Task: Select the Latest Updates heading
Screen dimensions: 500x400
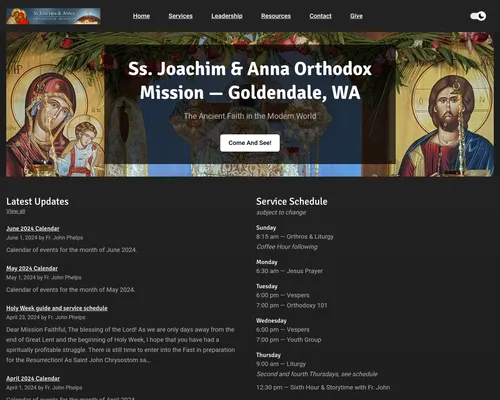Action: point(37,202)
